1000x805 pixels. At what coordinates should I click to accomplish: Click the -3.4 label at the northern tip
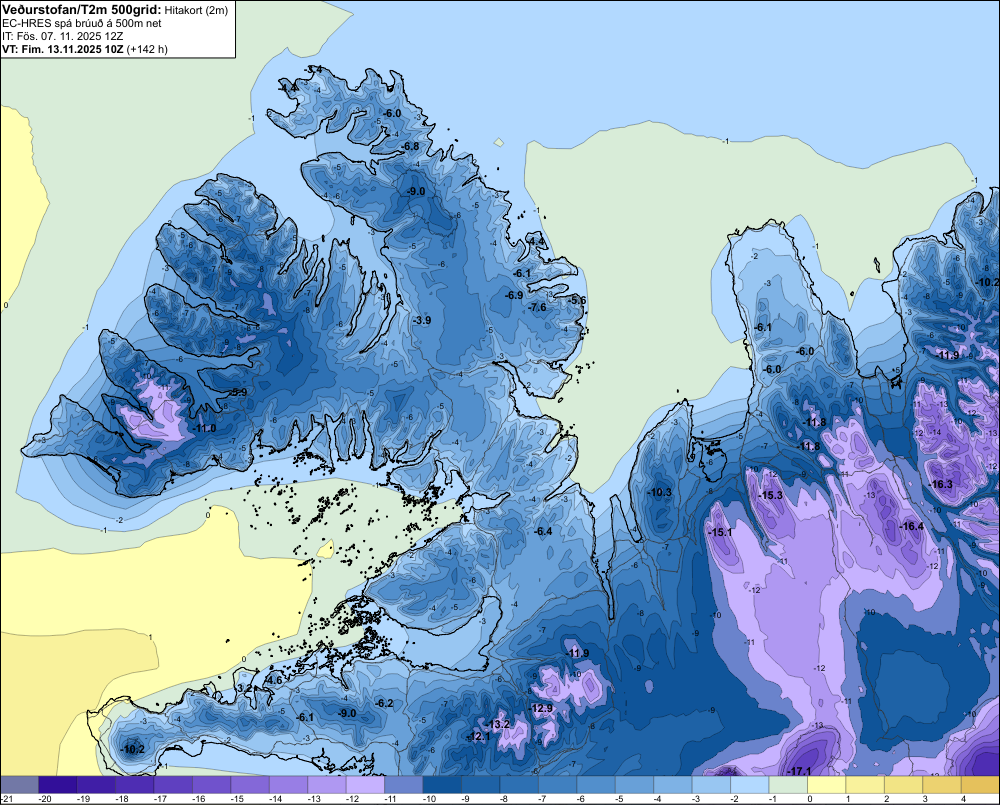pyautogui.click(x=313, y=69)
